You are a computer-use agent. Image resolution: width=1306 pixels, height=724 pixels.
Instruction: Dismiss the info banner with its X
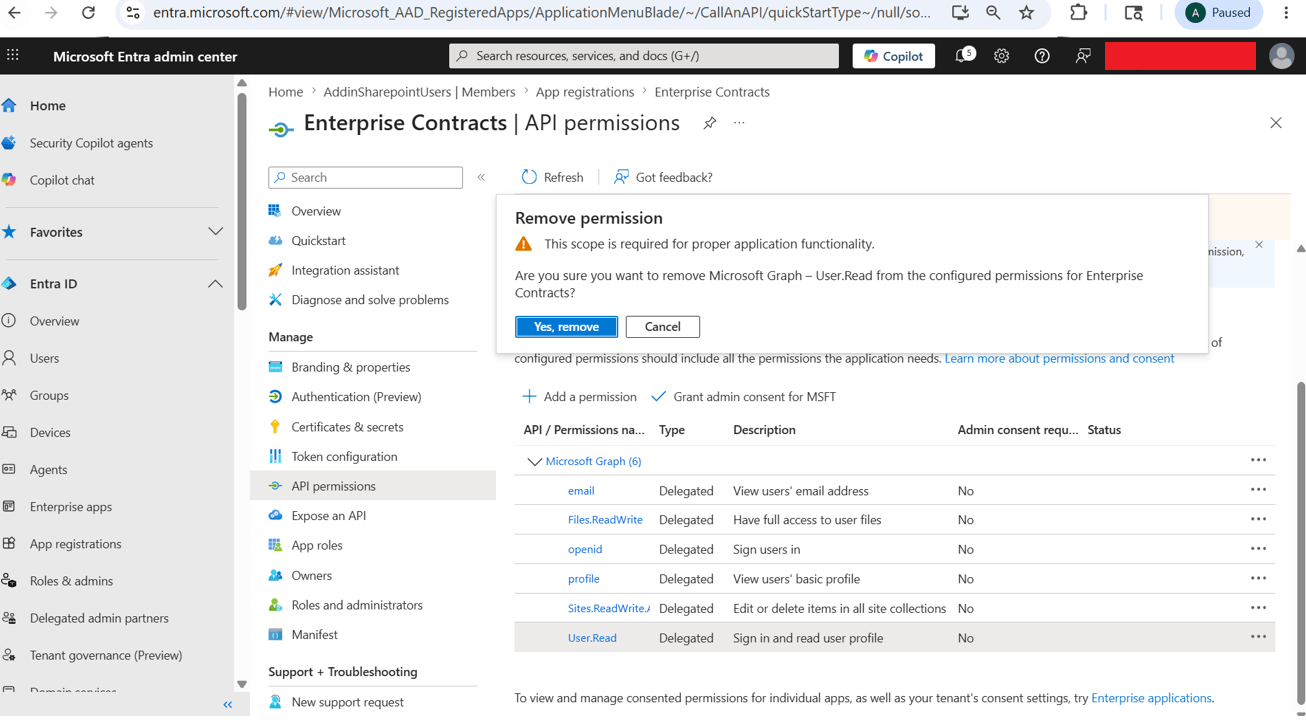click(1259, 245)
